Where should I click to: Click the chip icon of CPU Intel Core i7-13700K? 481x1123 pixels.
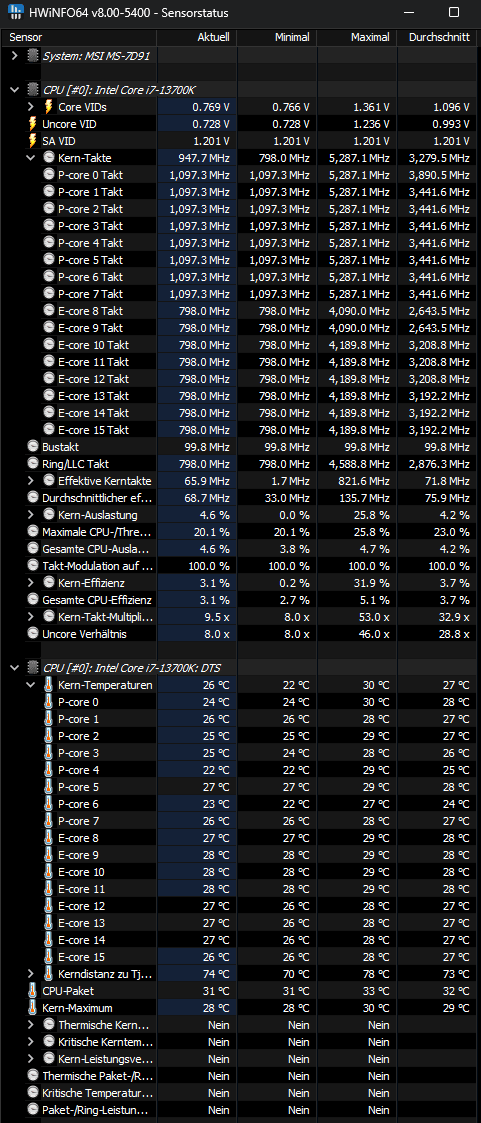tap(33, 90)
